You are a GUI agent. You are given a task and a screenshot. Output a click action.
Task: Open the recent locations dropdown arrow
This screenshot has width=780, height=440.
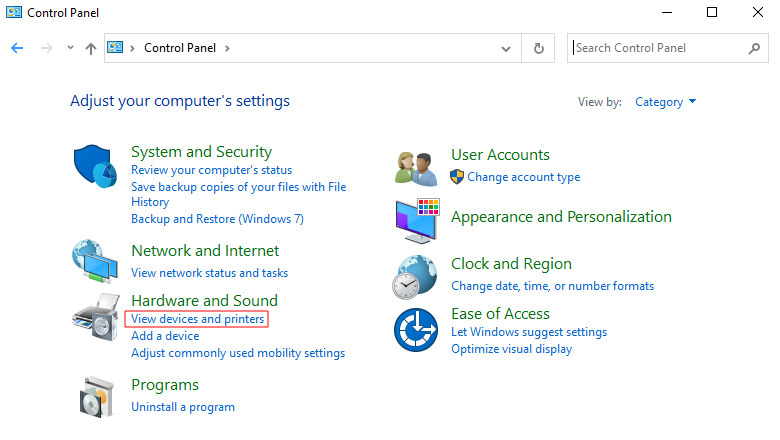coord(70,48)
